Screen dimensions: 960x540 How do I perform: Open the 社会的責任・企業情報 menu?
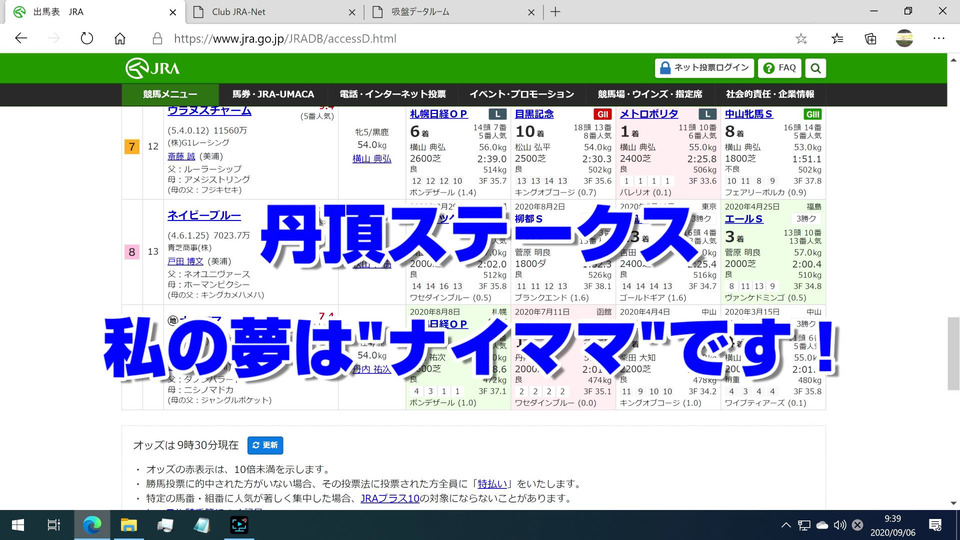770,94
